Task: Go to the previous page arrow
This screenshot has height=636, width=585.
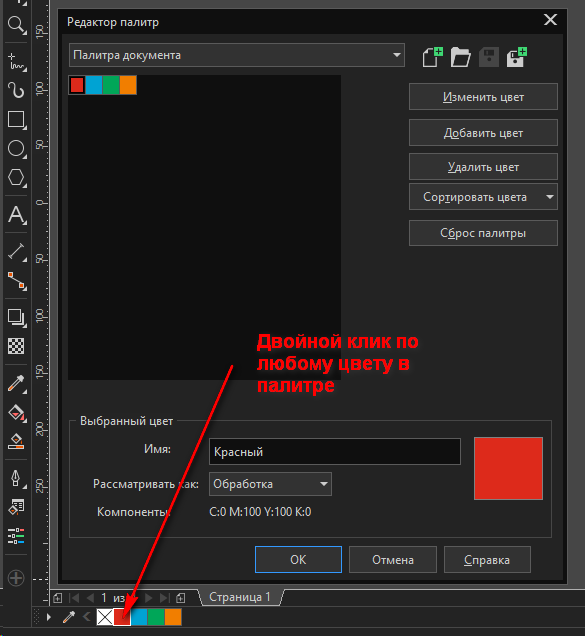Action: [x=90, y=597]
